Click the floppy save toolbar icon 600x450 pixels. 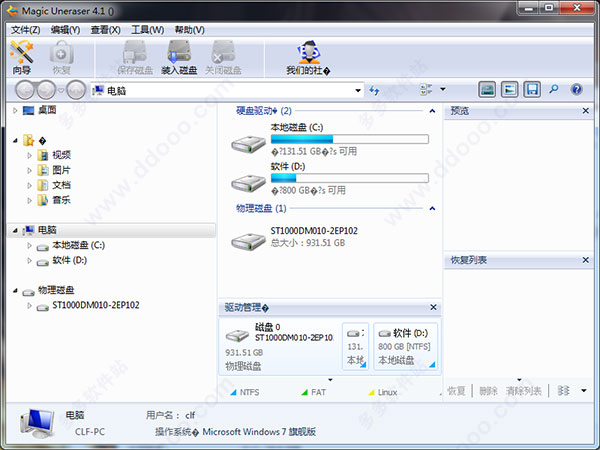coord(532,90)
